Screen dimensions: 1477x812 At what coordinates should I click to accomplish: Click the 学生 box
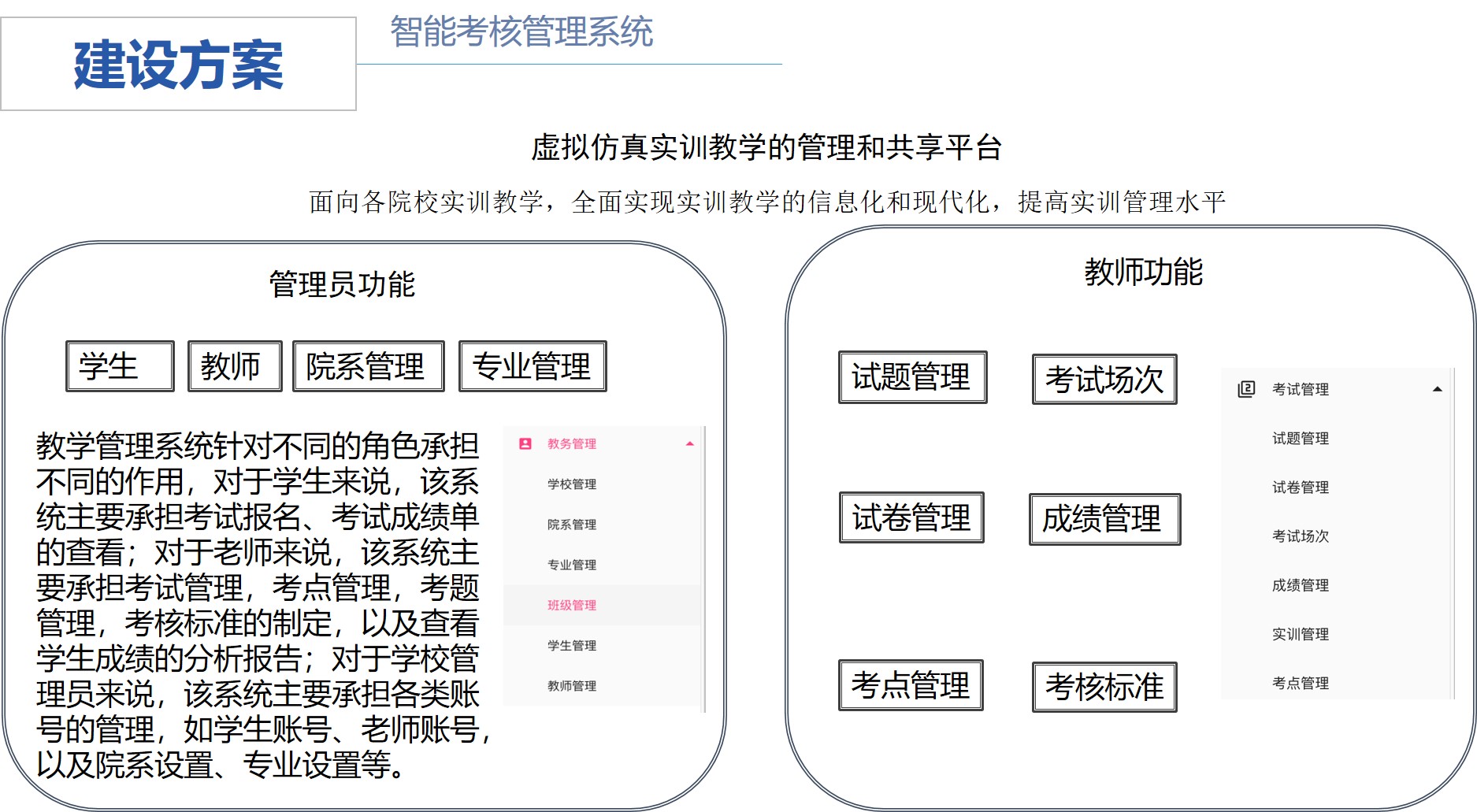(x=120, y=366)
